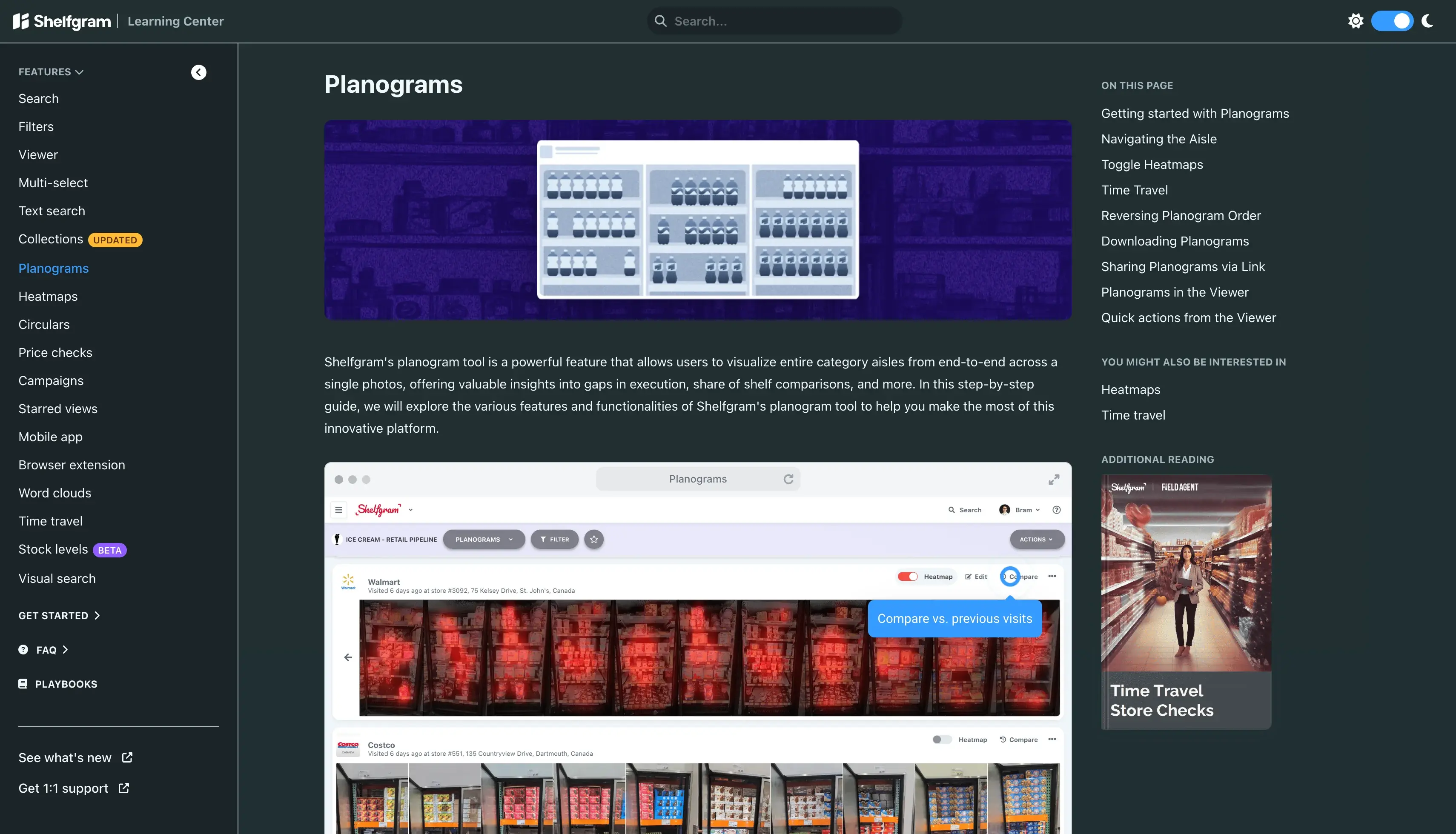Click the Walmart row's three-dot menu
This screenshot has width=1456, height=834.
pos(1052,576)
